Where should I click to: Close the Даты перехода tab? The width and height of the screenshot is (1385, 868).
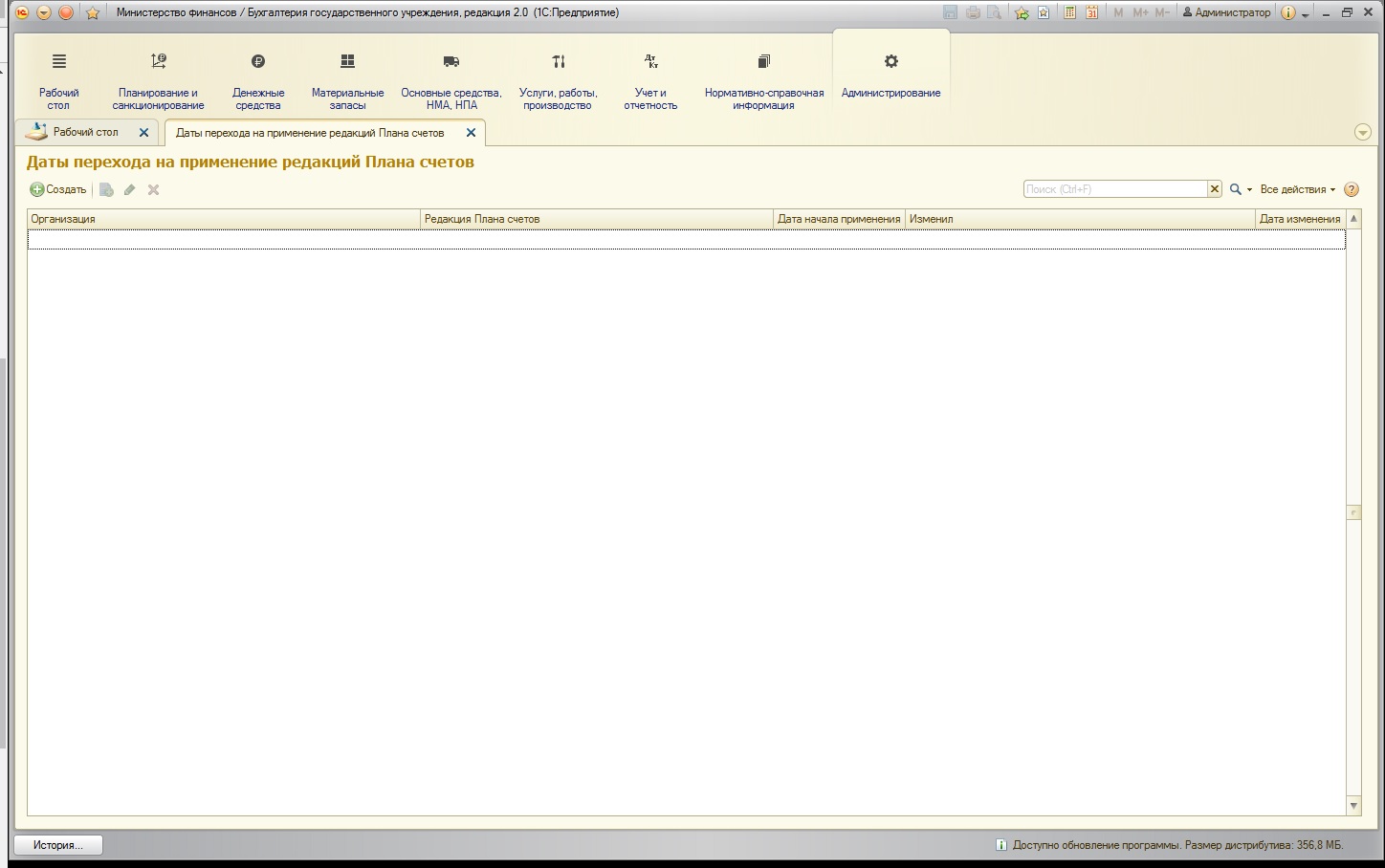471,133
